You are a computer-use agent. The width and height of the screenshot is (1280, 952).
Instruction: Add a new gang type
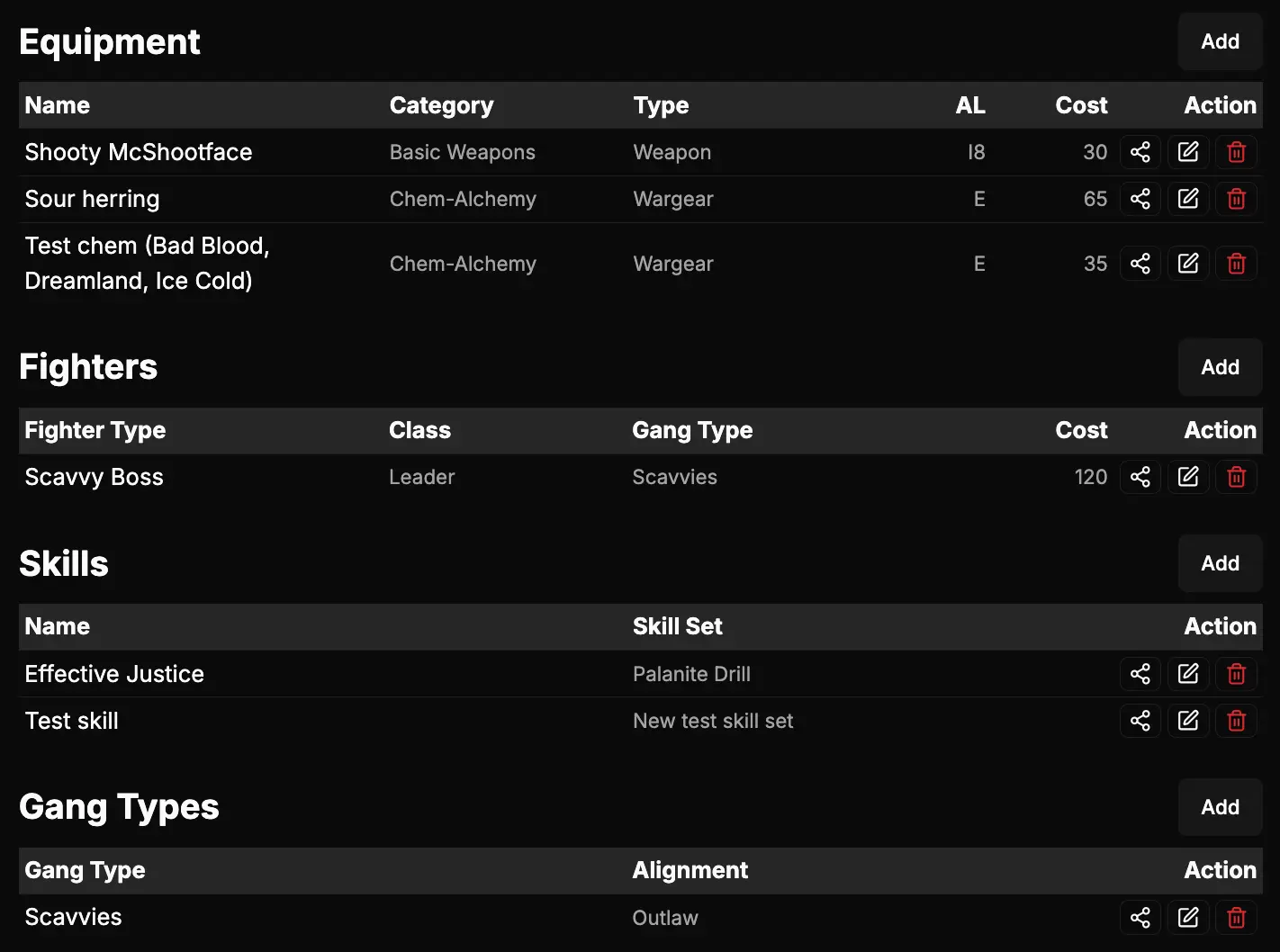click(x=1220, y=807)
